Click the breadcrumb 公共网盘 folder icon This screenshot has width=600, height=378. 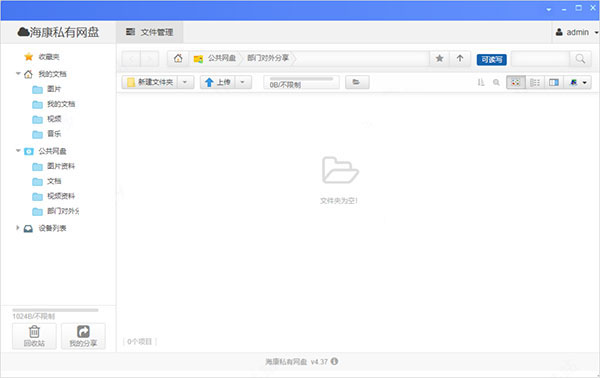(x=198, y=59)
